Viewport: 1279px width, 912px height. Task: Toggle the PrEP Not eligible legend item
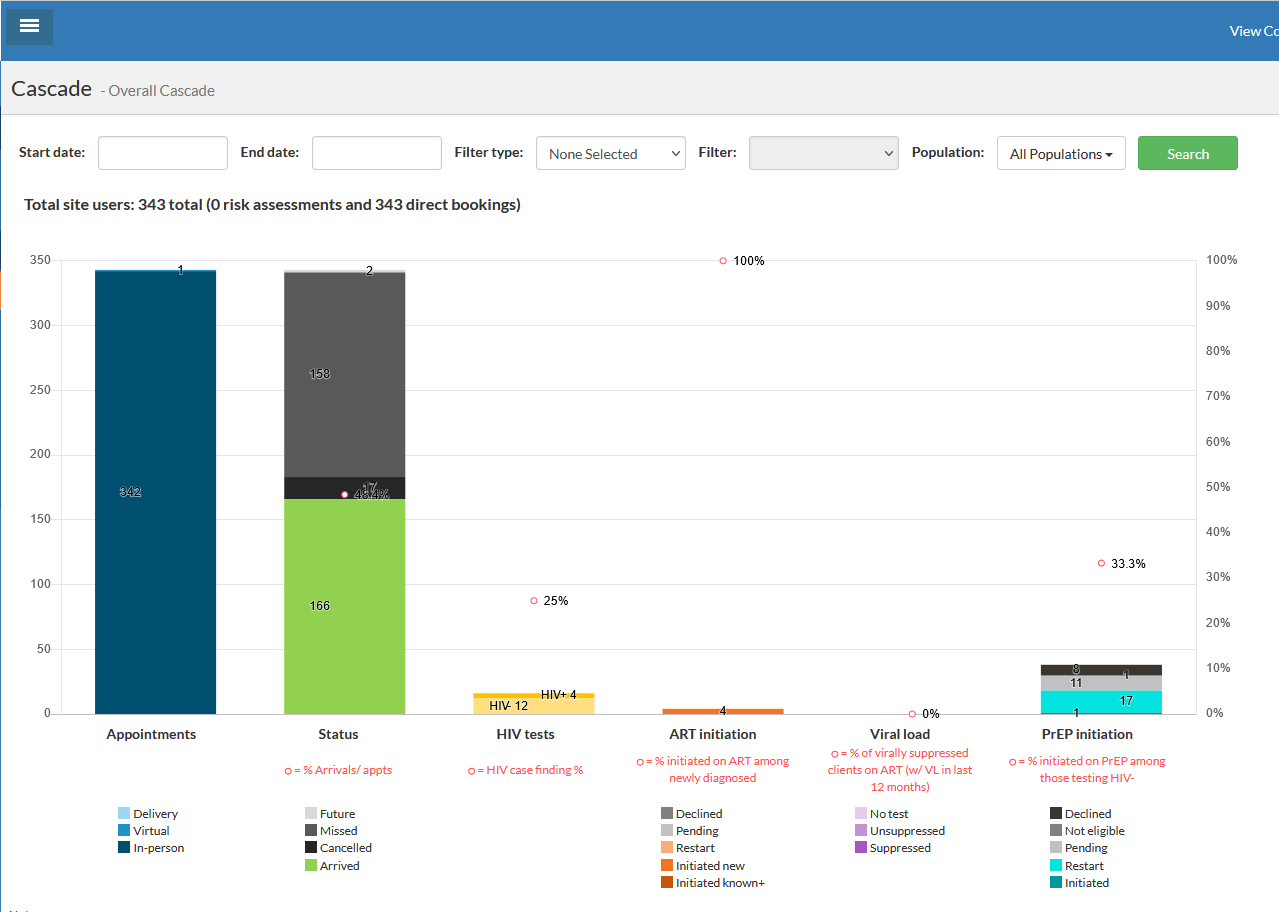click(x=1093, y=831)
